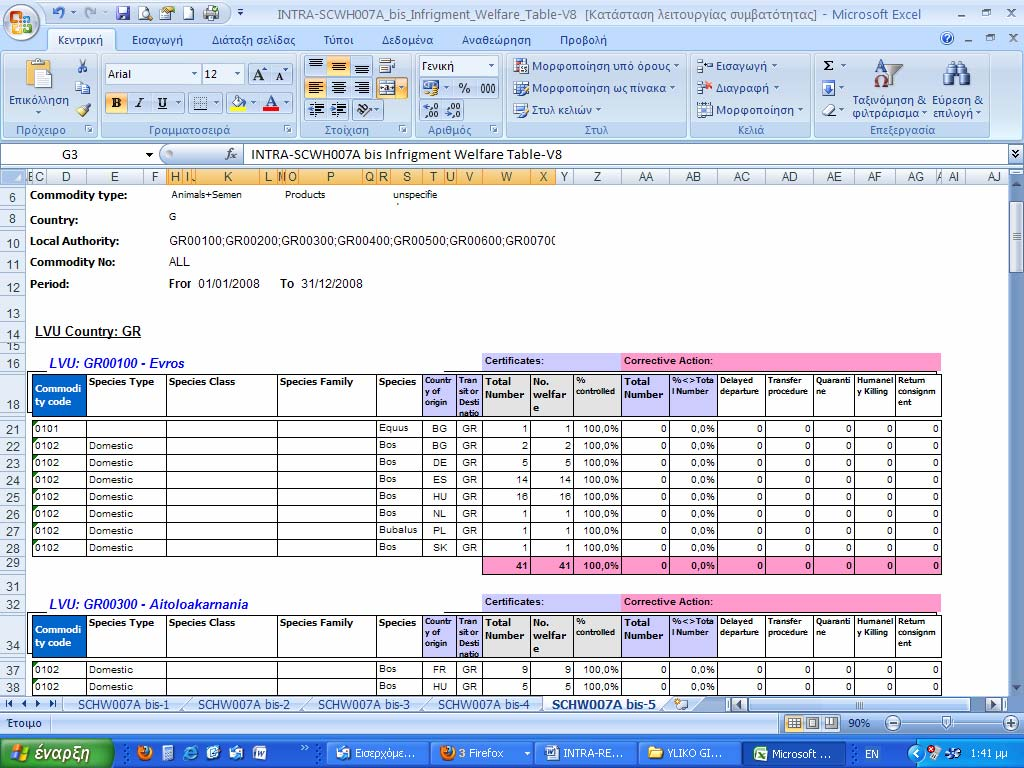Screen dimensions: 1024x768
Task: Apply red font color A
Action: pyautogui.click(x=271, y=103)
